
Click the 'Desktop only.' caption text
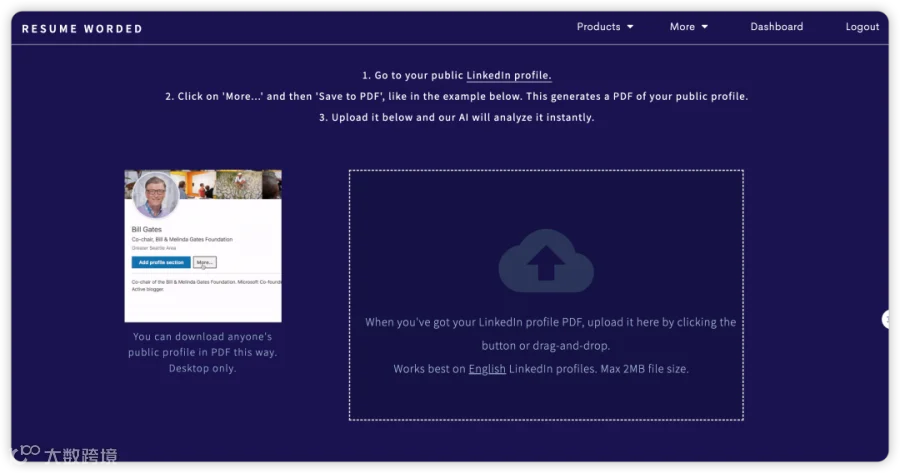pos(202,368)
